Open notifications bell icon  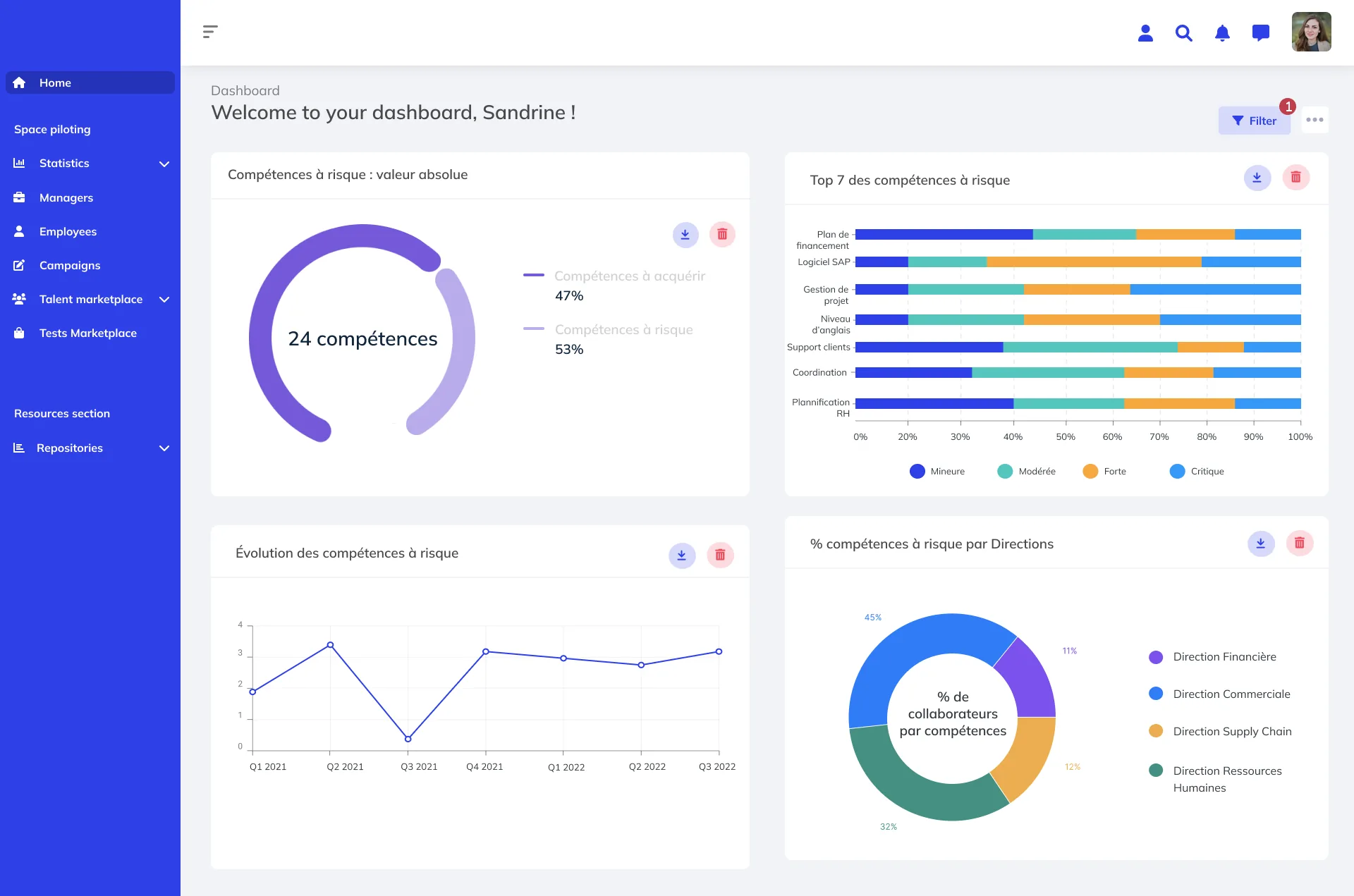pyautogui.click(x=1222, y=33)
